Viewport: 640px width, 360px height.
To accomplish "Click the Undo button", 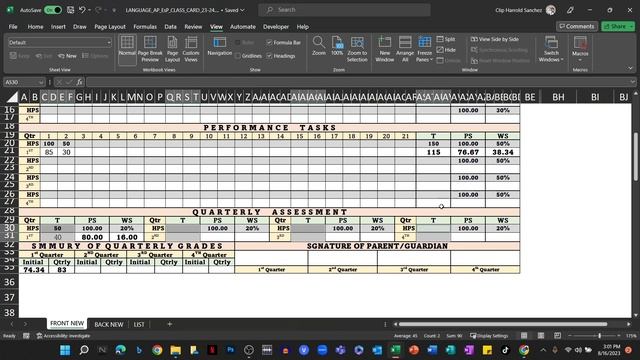I will coord(82,10).
